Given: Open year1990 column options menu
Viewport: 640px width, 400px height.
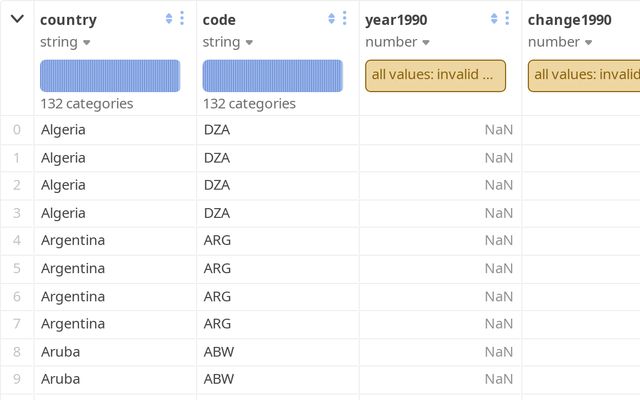Looking at the screenshot, I should click(x=507, y=18).
